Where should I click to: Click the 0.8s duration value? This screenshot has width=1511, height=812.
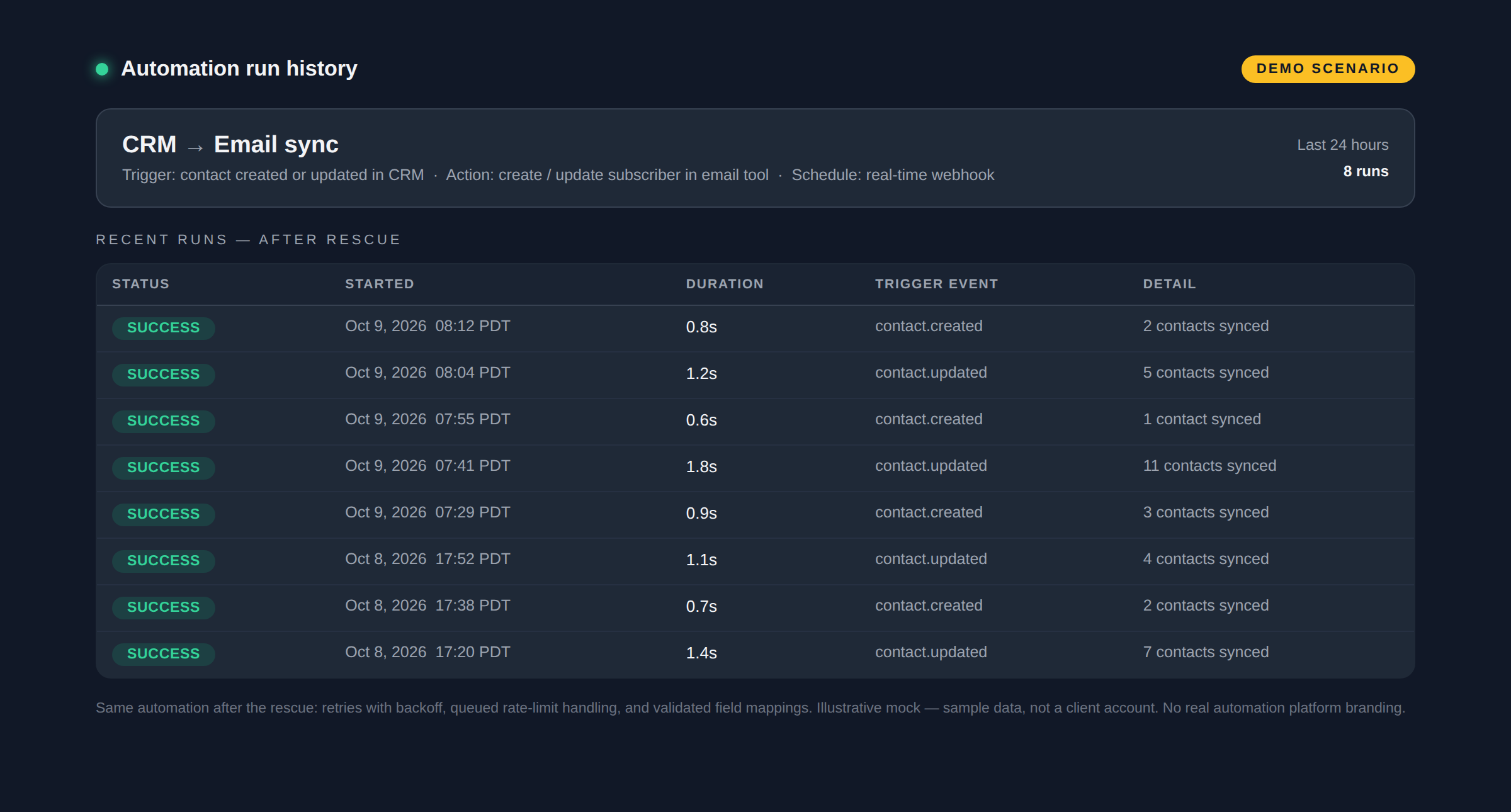tap(701, 327)
